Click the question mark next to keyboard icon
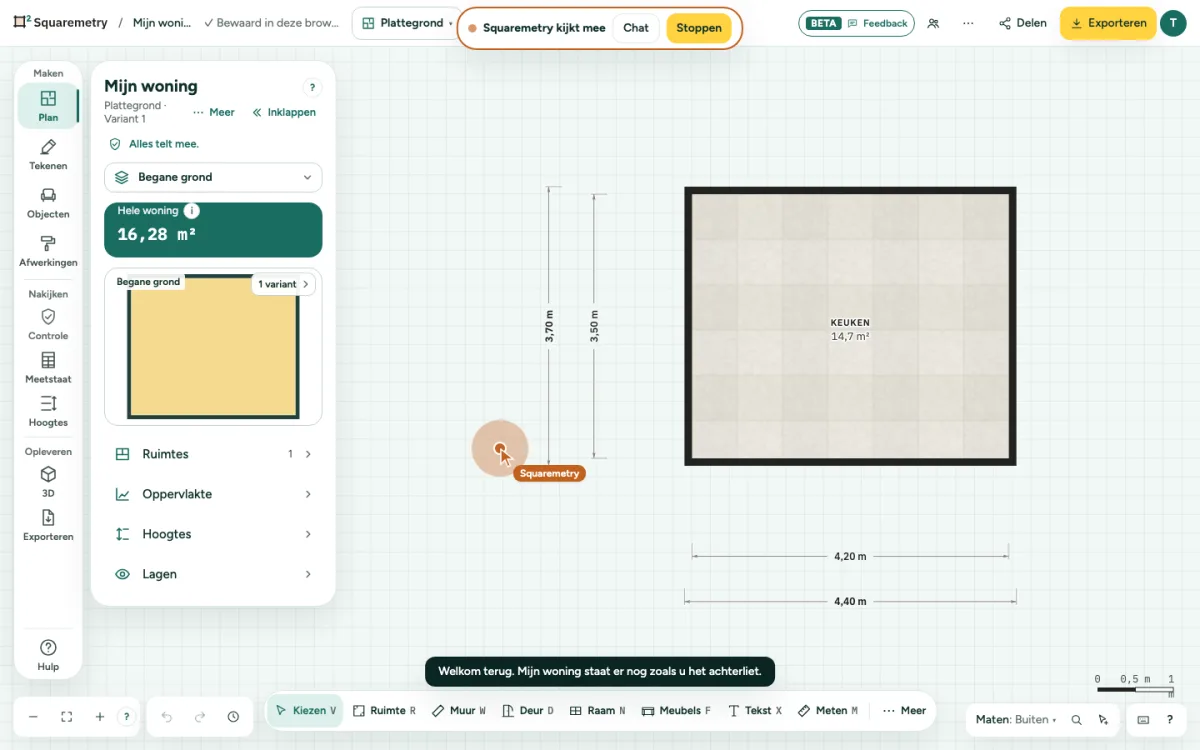 point(1170,720)
